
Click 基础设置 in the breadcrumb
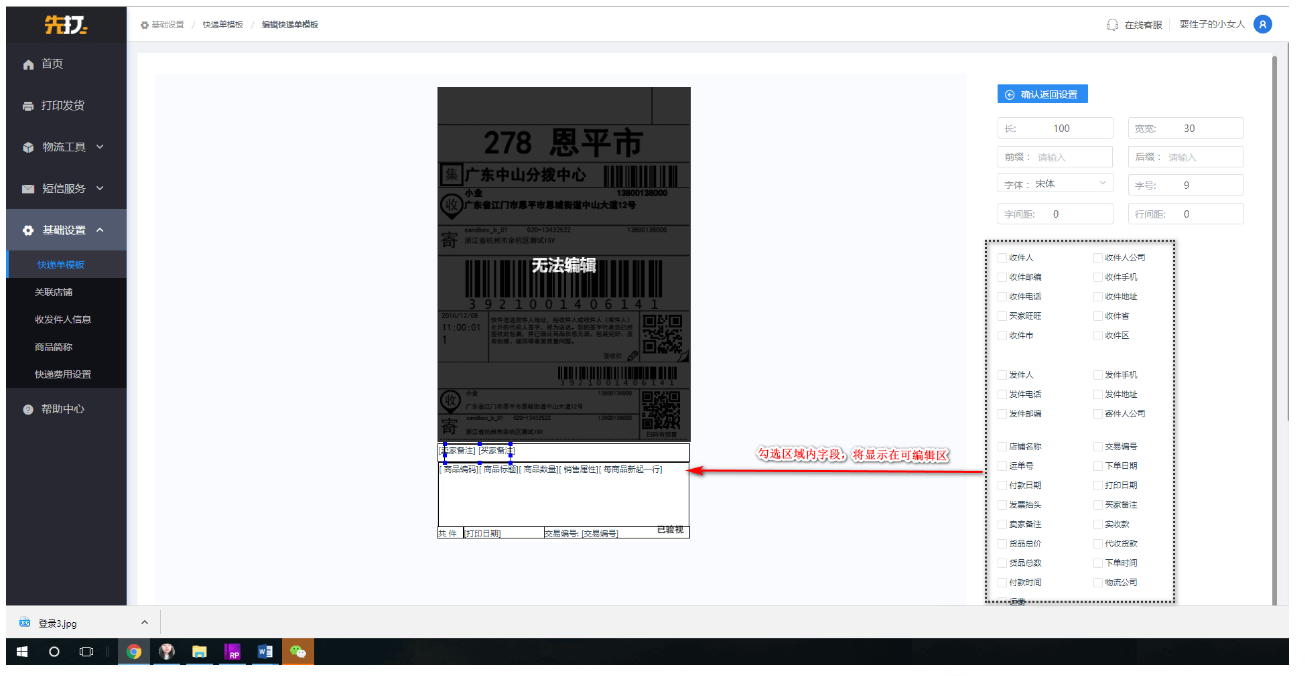click(x=168, y=24)
